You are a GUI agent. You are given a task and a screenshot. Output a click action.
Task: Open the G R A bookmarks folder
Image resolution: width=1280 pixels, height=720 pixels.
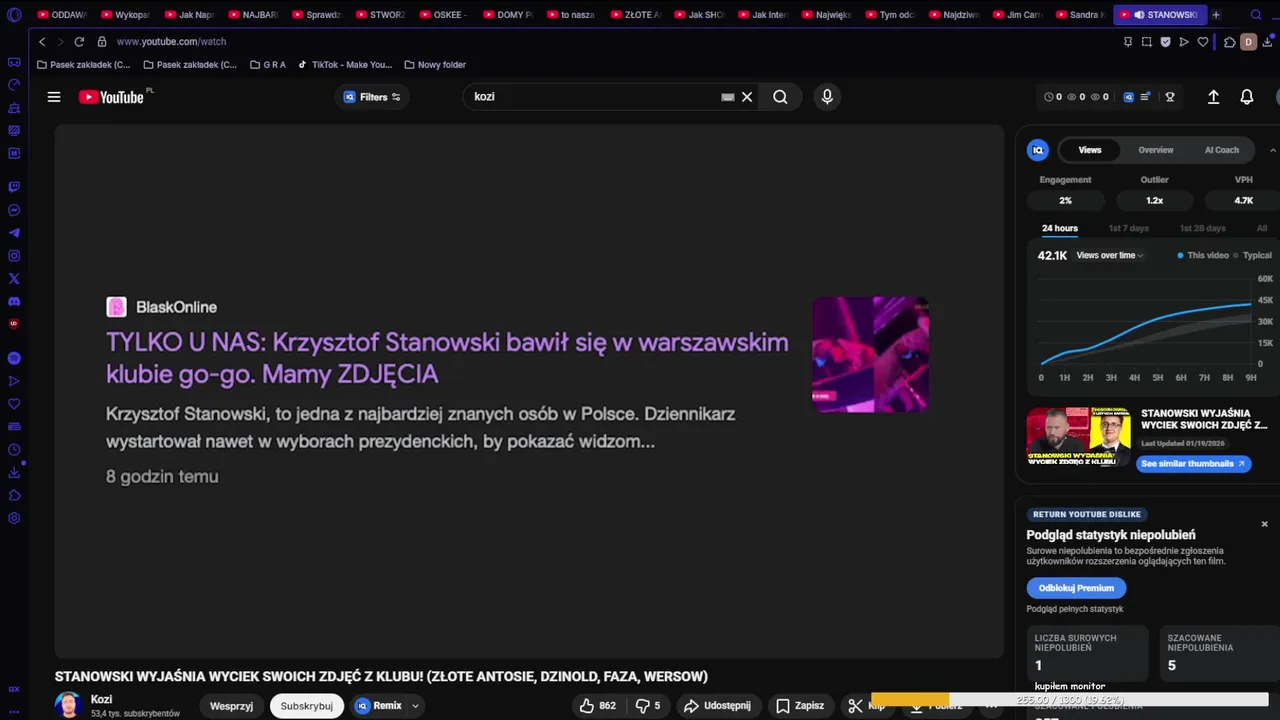tap(267, 65)
